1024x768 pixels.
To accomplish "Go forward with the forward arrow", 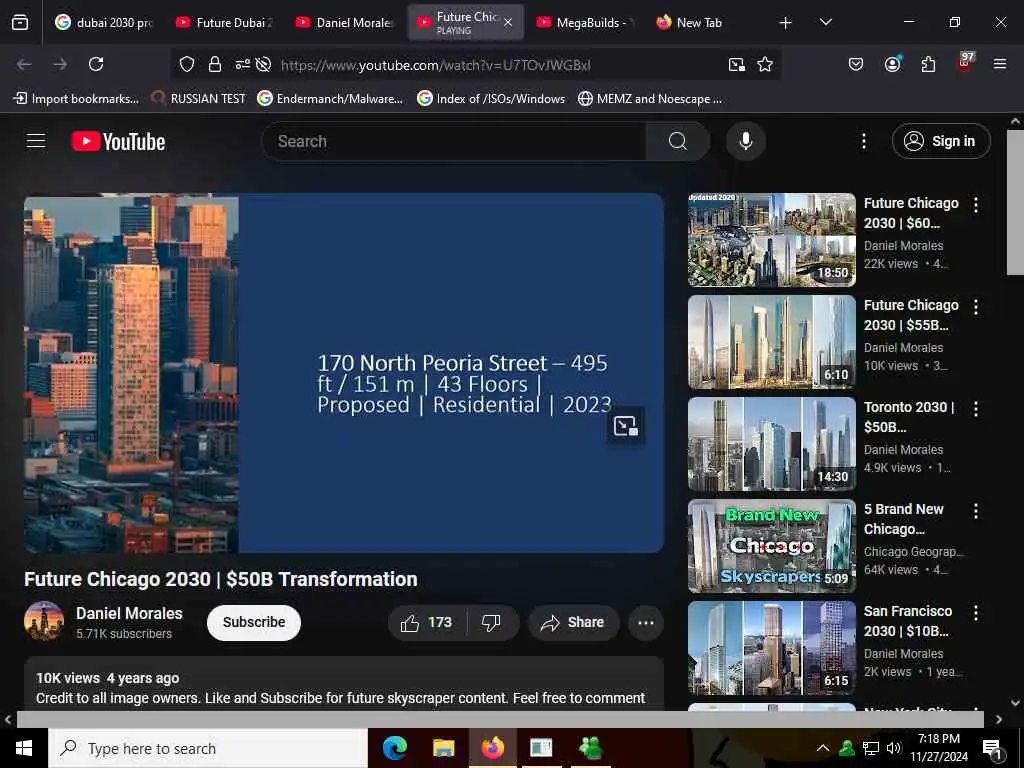I will 59,64.
